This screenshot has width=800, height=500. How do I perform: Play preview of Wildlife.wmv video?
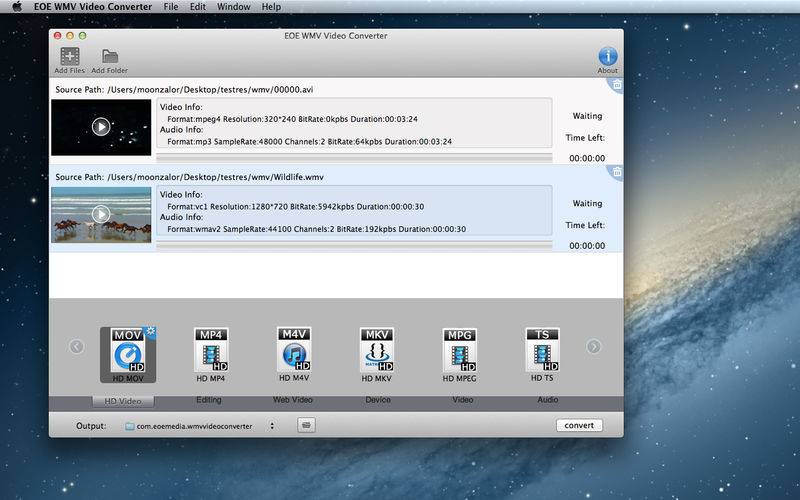point(101,214)
